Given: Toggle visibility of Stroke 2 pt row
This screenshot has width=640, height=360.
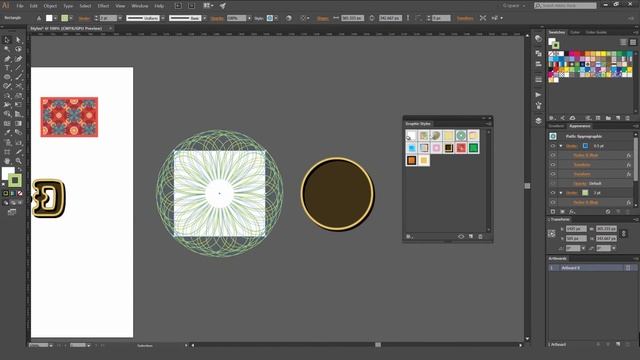Looking at the screenshot, I should point(553,193).
